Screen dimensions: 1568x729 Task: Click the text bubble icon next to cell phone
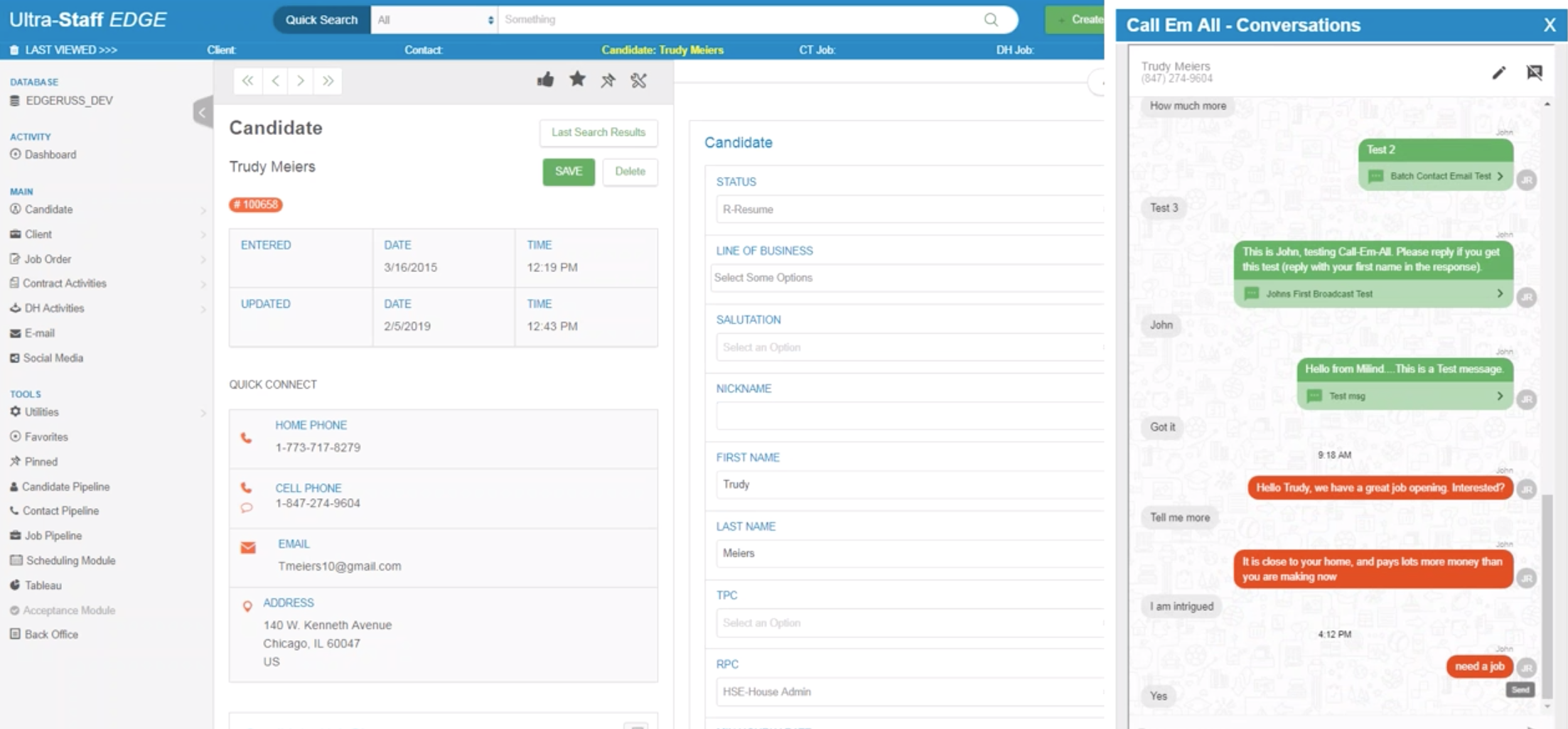point(247,507)
